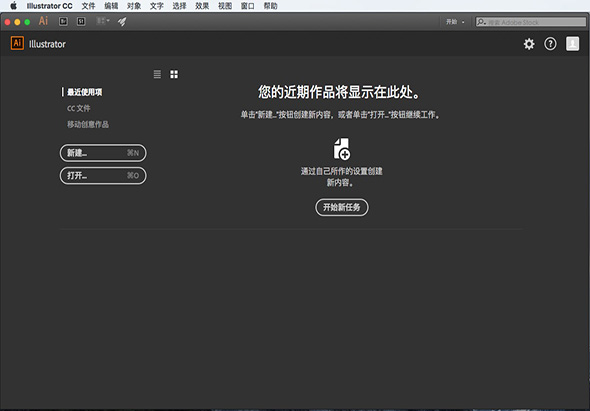Open the 文件 menu
This screenshot has height=411, width=590.
point(88,6)
